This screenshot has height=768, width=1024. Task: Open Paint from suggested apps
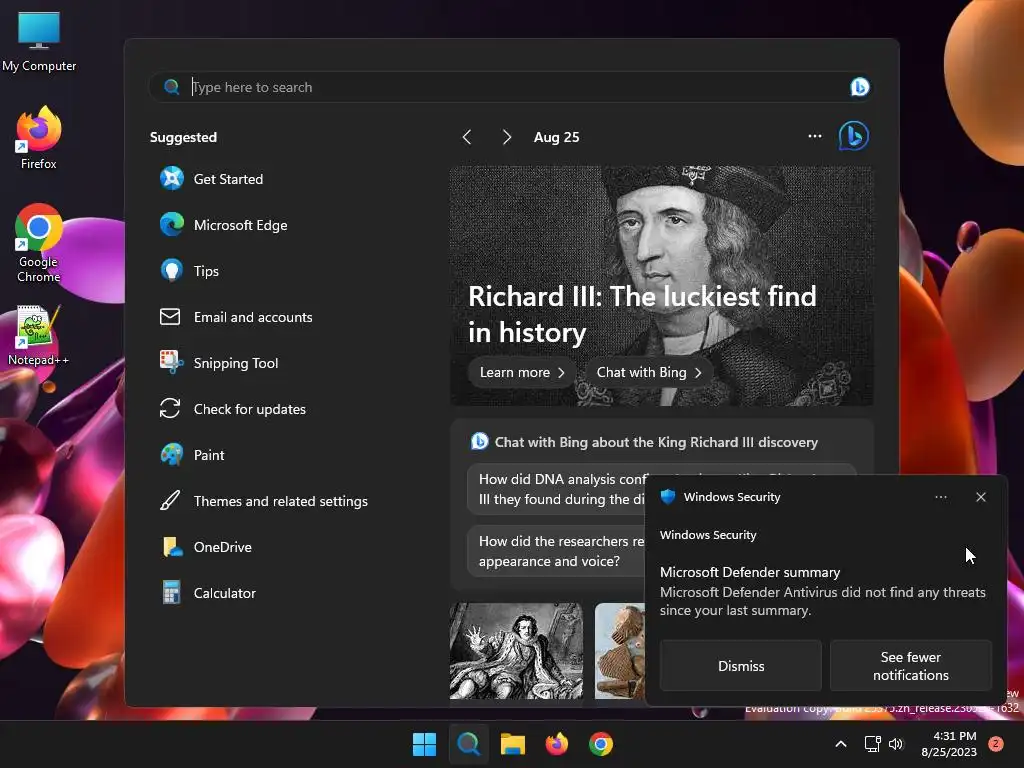point(192,455)
